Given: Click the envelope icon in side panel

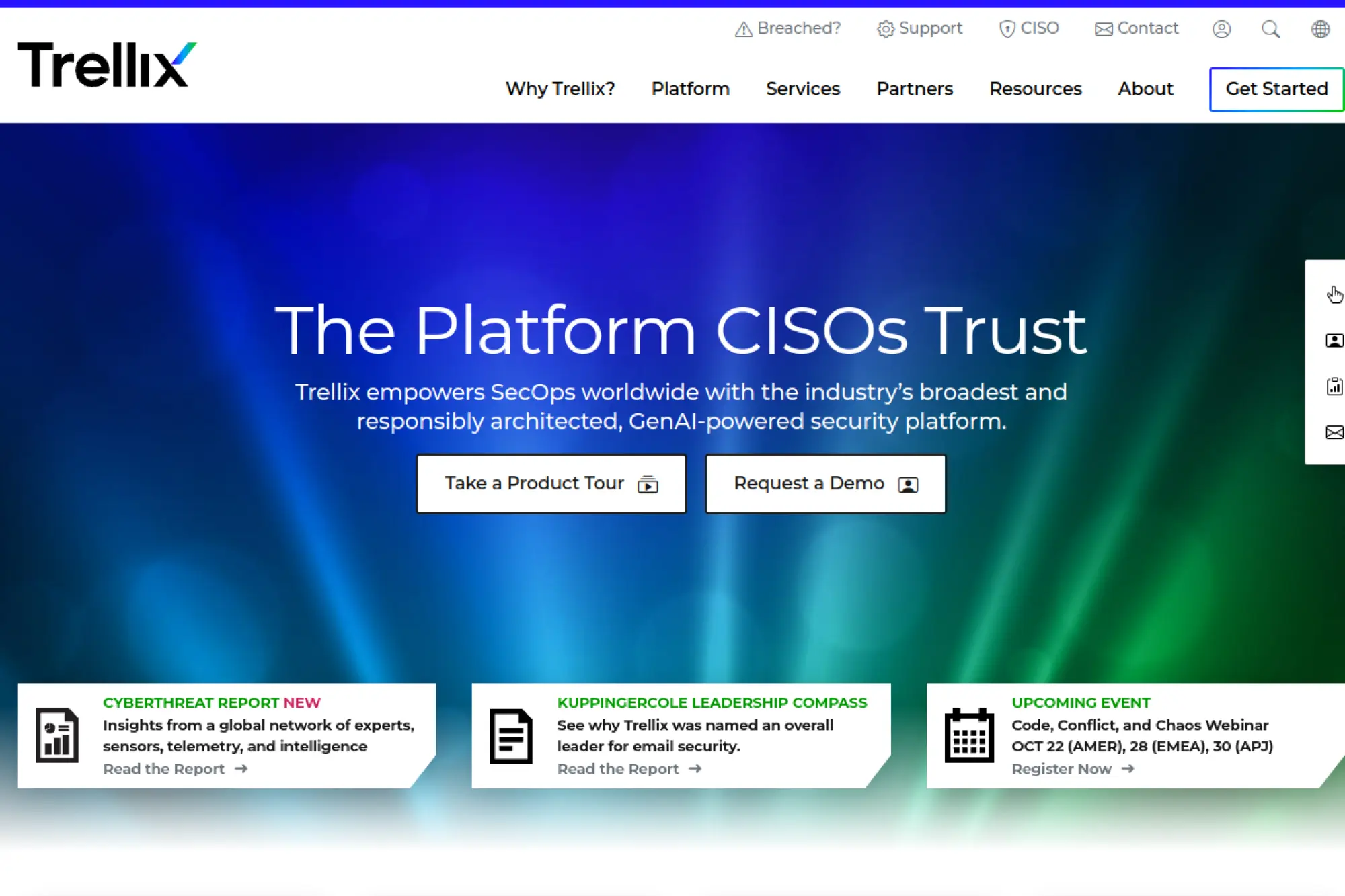Looking at the screenshot, I should [x=1334, y=432].
